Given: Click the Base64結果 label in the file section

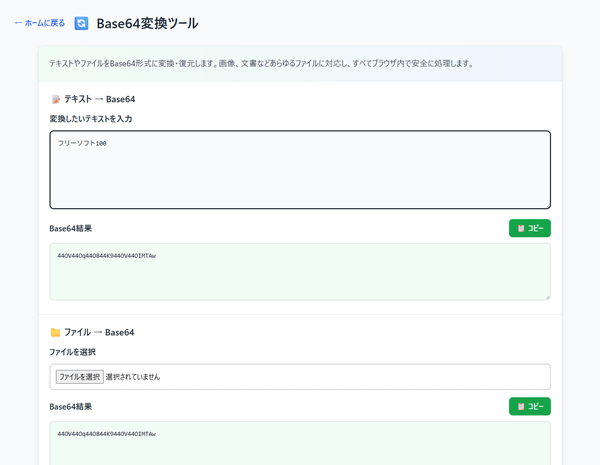Looking at the screenshot, I should (x=71, y=406).
